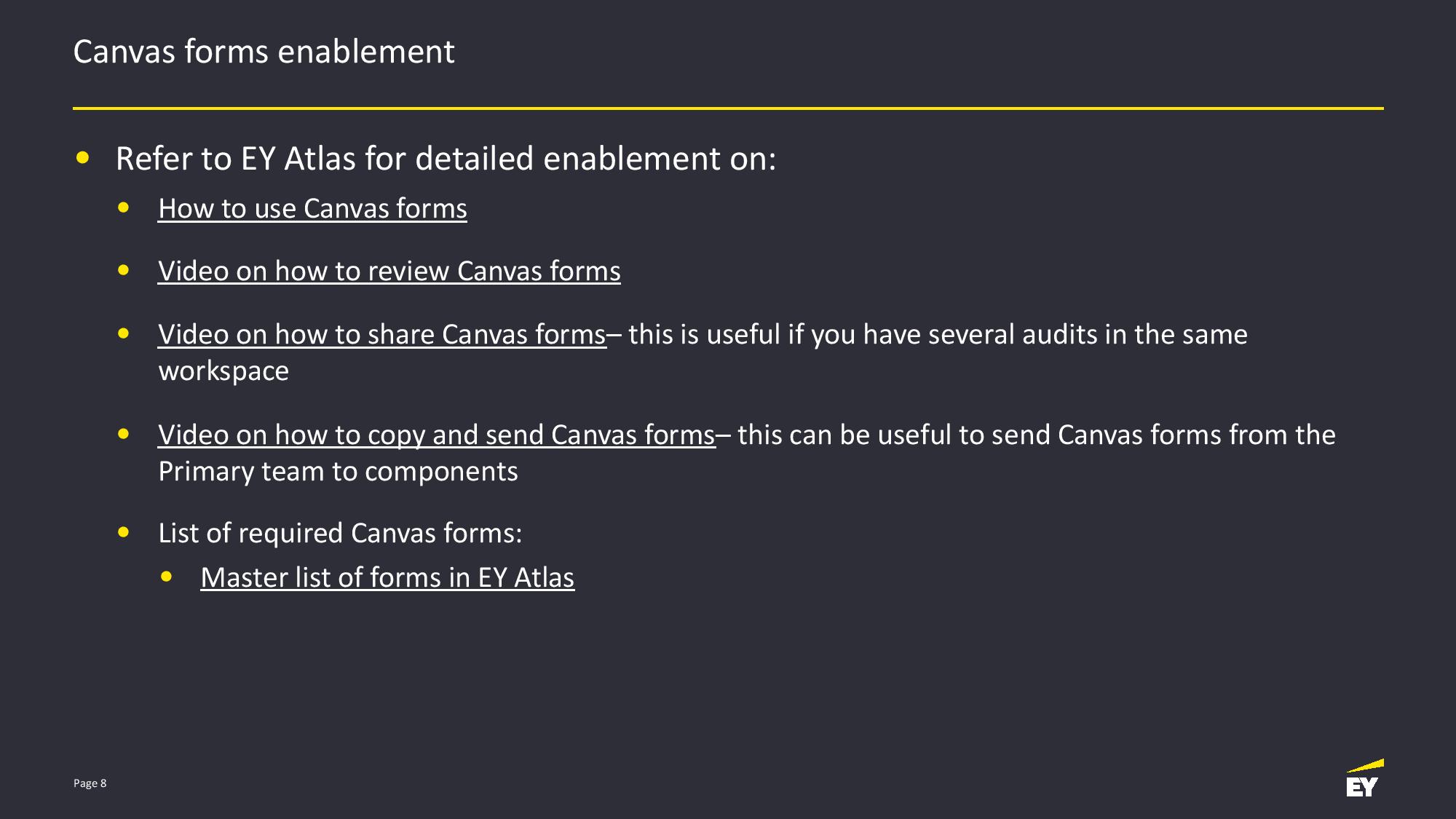Image resolution: width=1456 pixels, height=819 pixels.
Task: Click the yellow divider line under the title
Action: click(x=728, y=108)
